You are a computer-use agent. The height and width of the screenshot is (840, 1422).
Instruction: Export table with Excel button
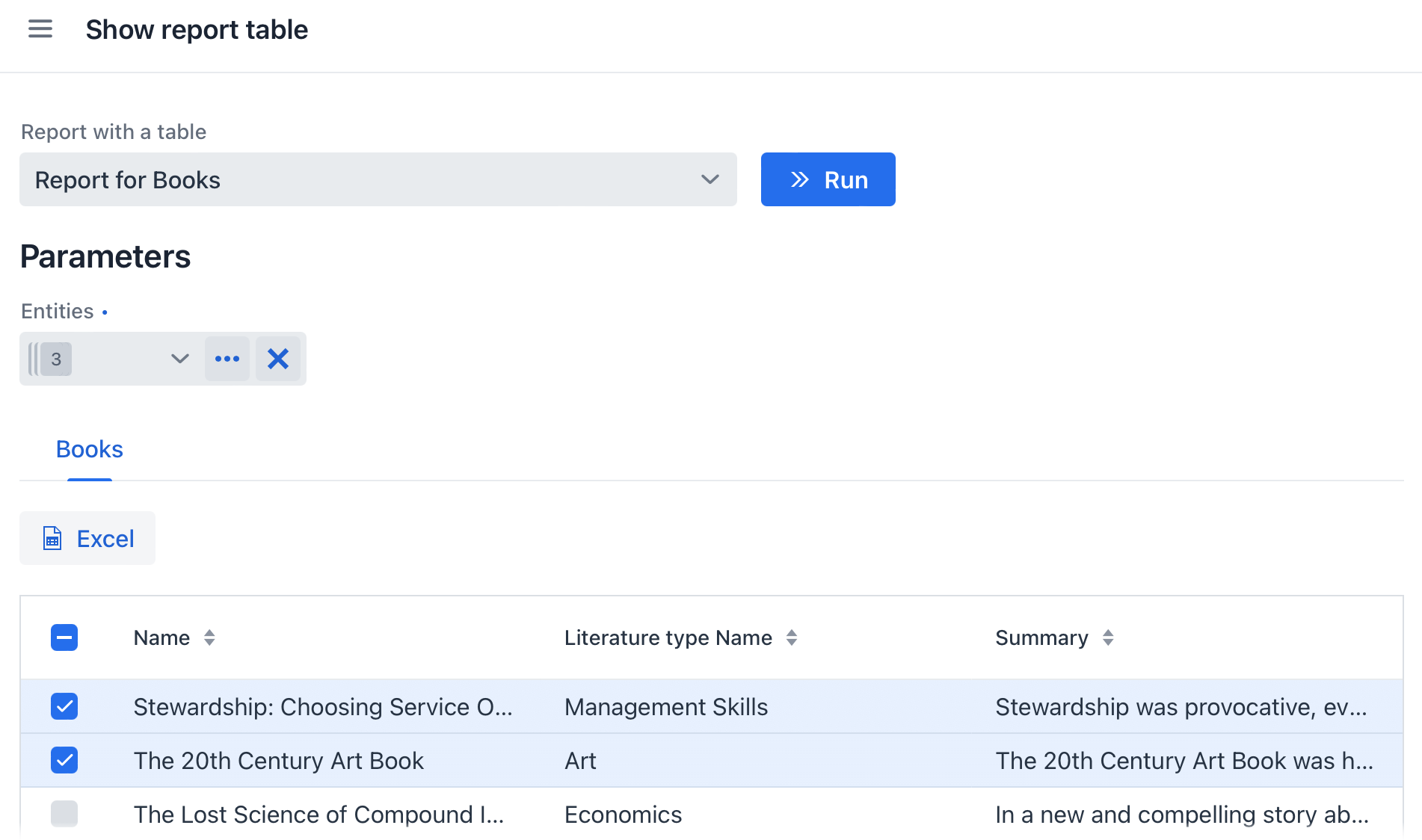pyautogui.click(x=87, y=538)
